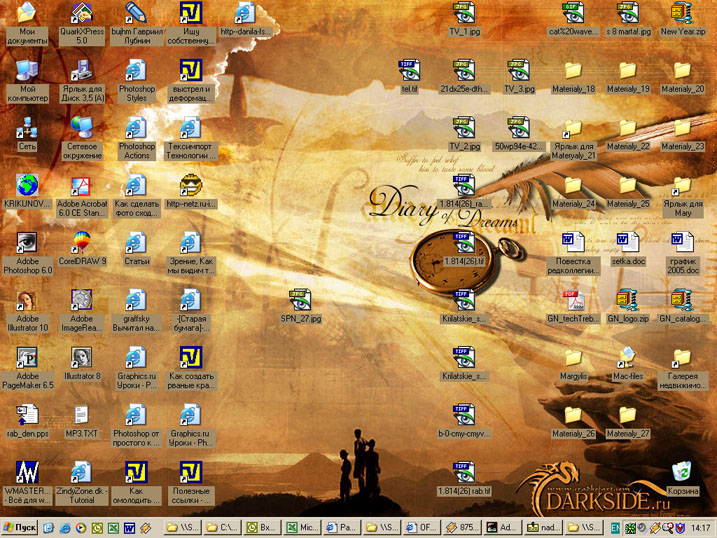Switch to the C:\ taskbar window
Screen dimensions: 717x538
click(x=222, y=527)
